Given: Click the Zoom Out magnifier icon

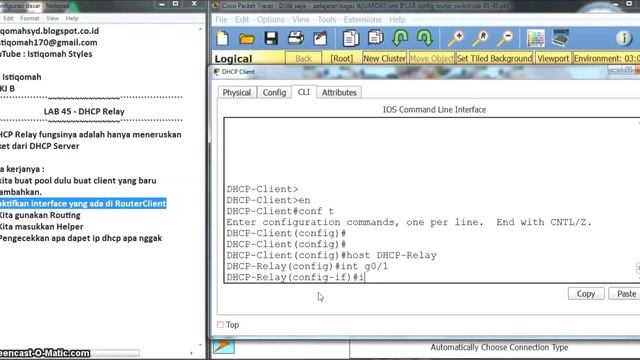Looking at the screenshot, I should tap(505, 38).
